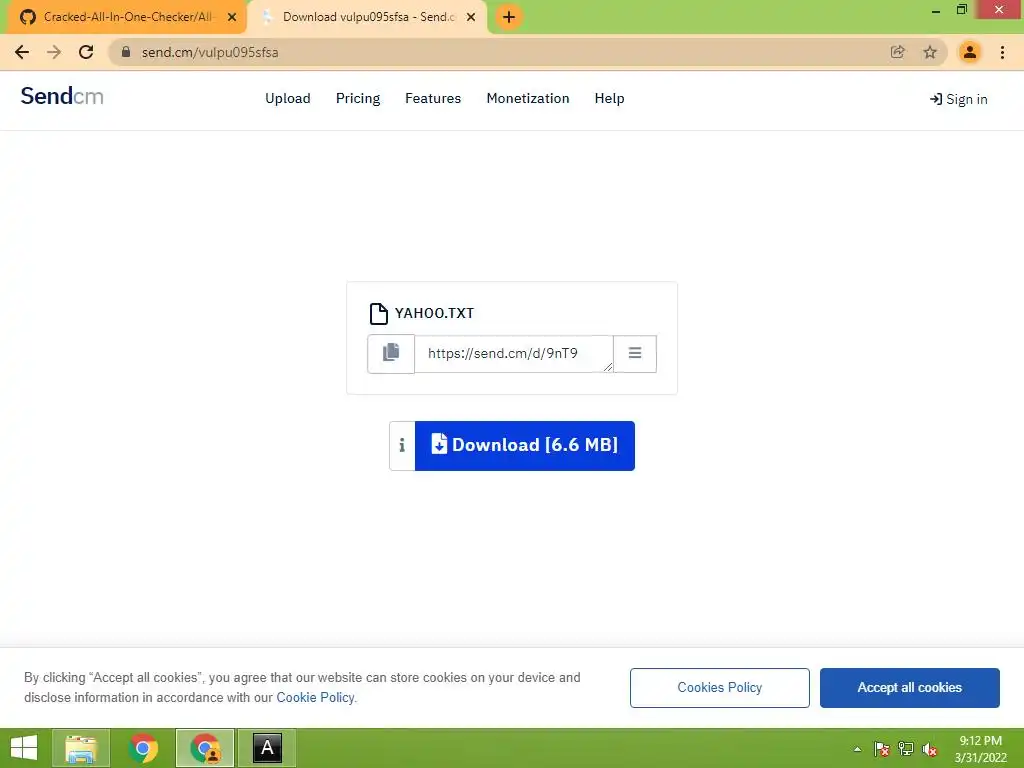This screenshot has height=768, width=1024.
Task: Click the padlock site info icon
Action: point(126,52)
